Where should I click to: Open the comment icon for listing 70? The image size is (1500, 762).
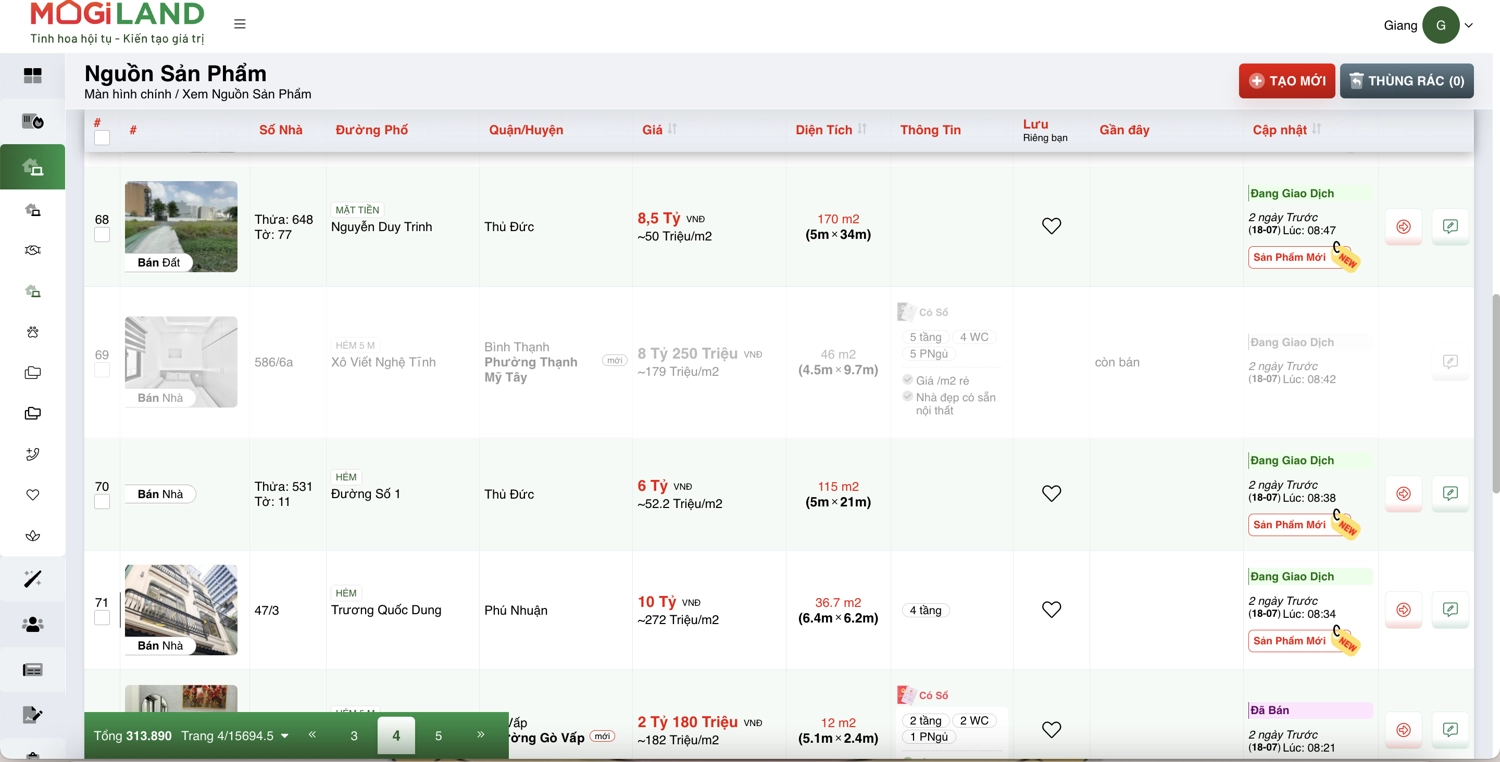[x=1450, y=493]
